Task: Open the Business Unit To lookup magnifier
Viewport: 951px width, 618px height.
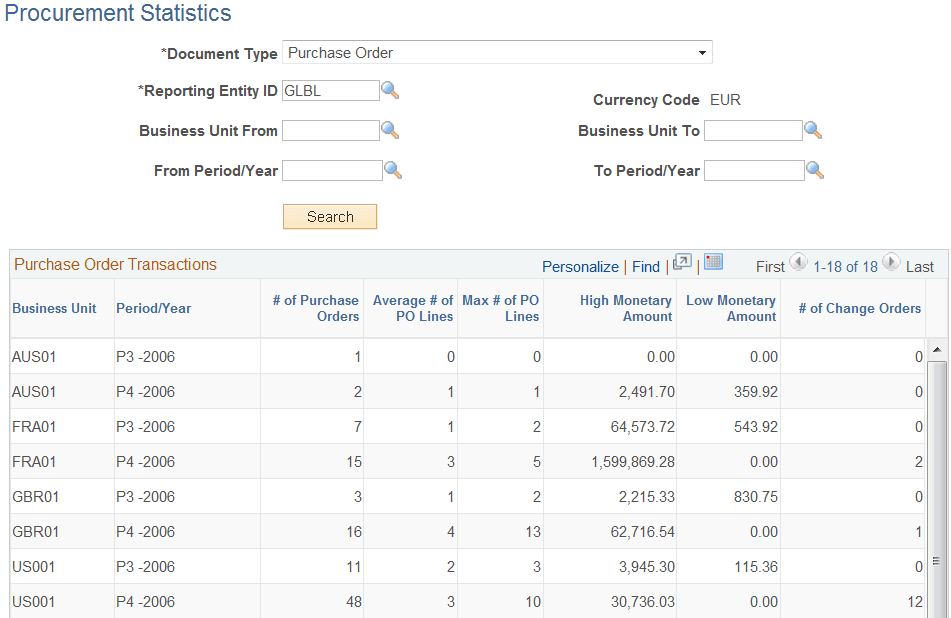Action: click(813, 130)
